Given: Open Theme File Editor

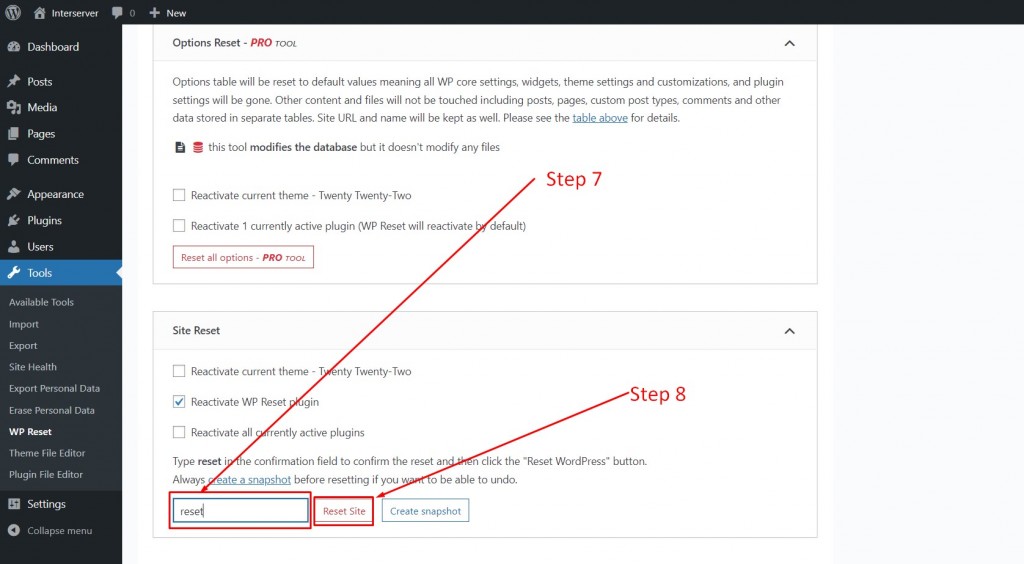Looking at the screenshot, I should (47, 453).
